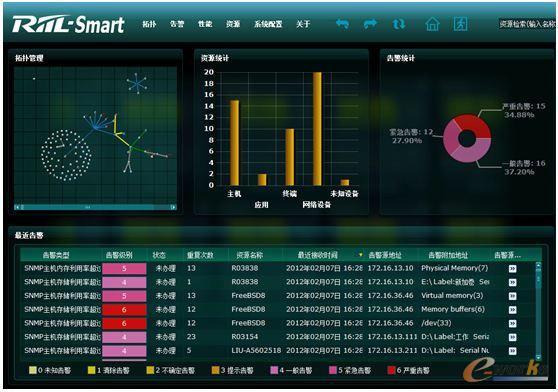Screen dimensions: 558x392
Task: Click the 告警级别 column header
Action: click(119, 255)
